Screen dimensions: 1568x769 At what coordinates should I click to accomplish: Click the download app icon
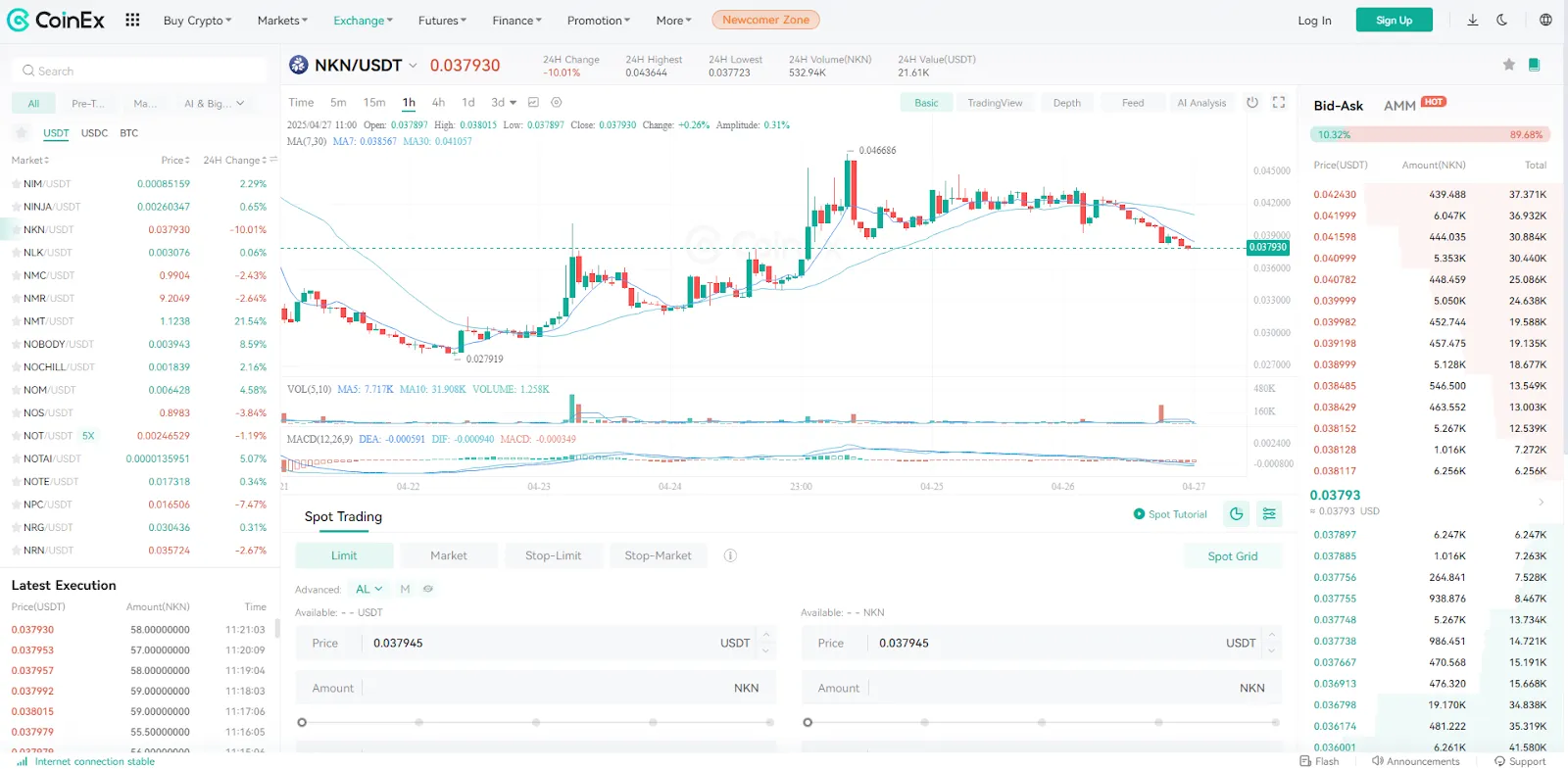tap(1472, 20)
